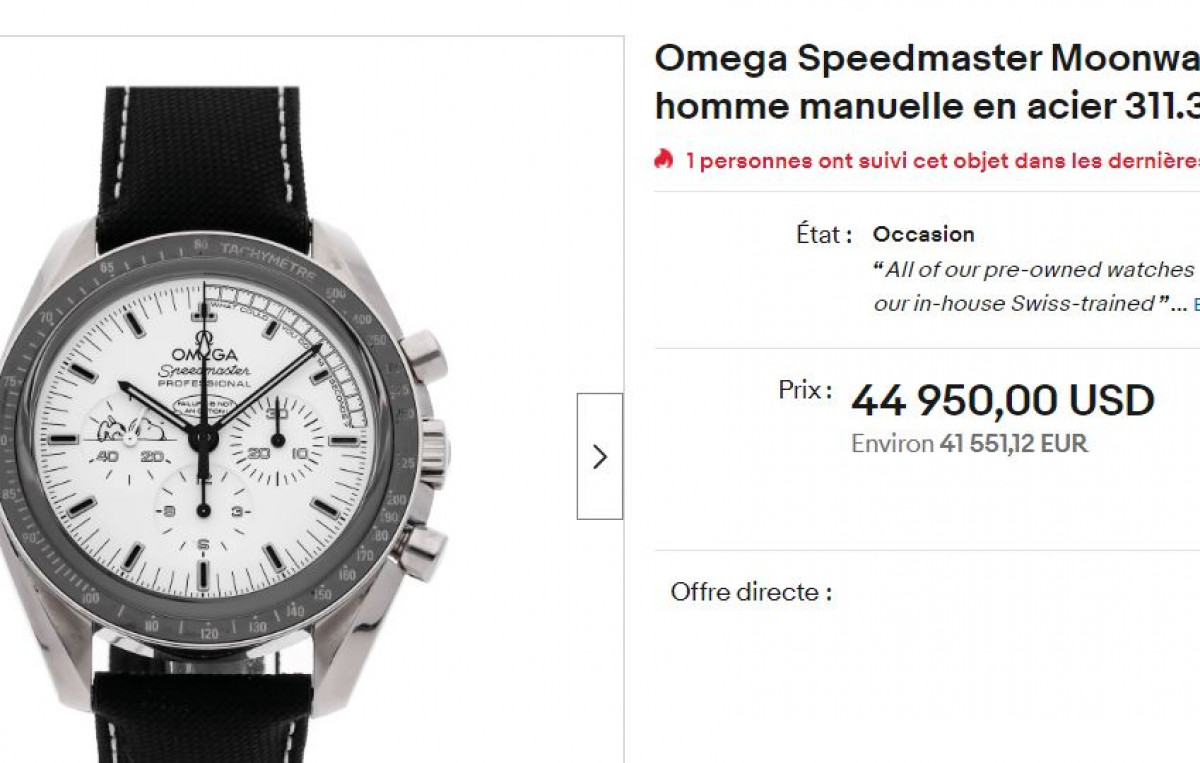The image size is (1200, 763).
Task: Click the Omega Speedmaster listing title
Action: click(926, 59)
